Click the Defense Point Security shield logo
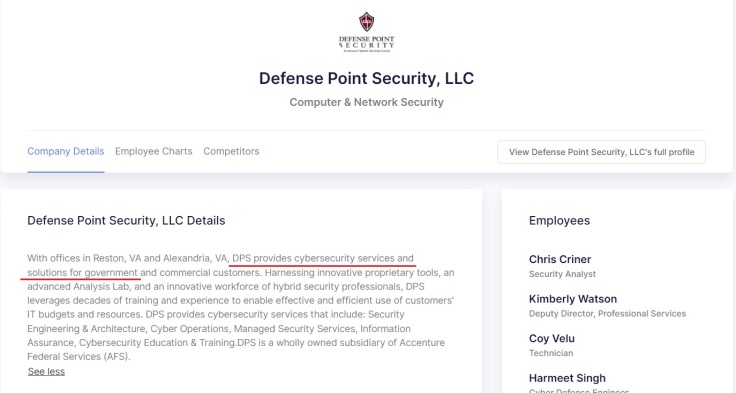736x393 pixels. click(367, 32)
